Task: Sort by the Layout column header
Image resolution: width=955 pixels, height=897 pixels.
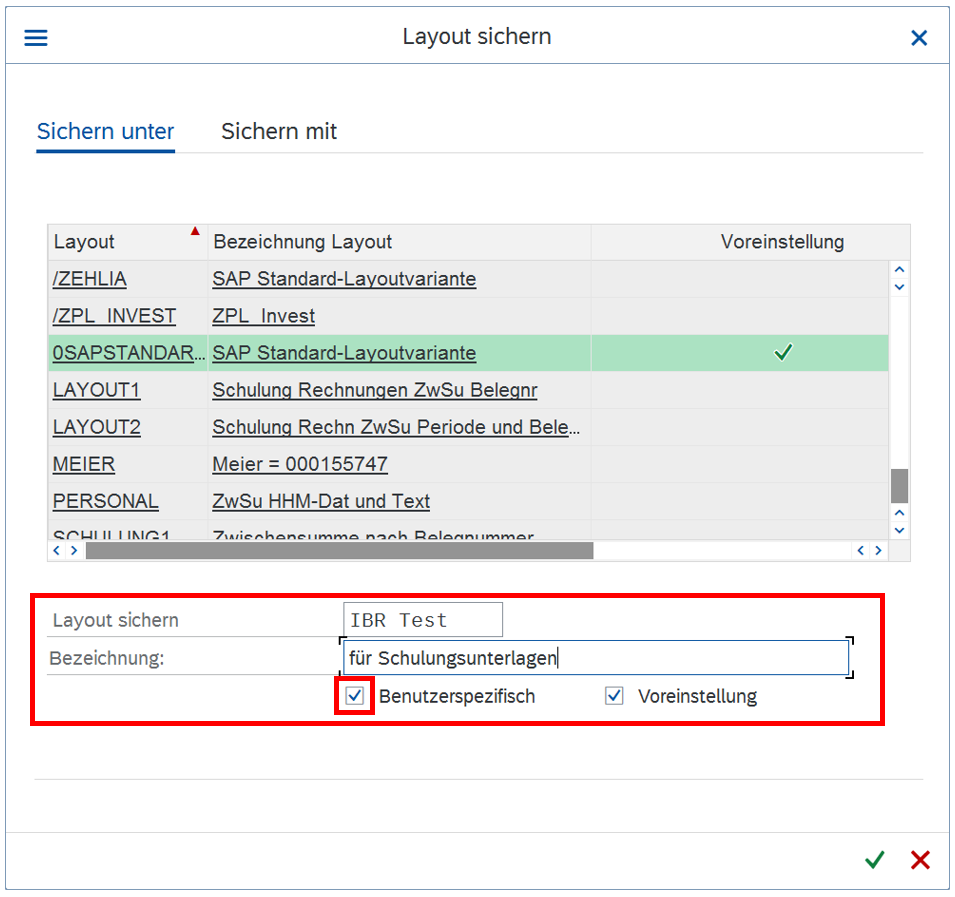Action: (85, 242)
